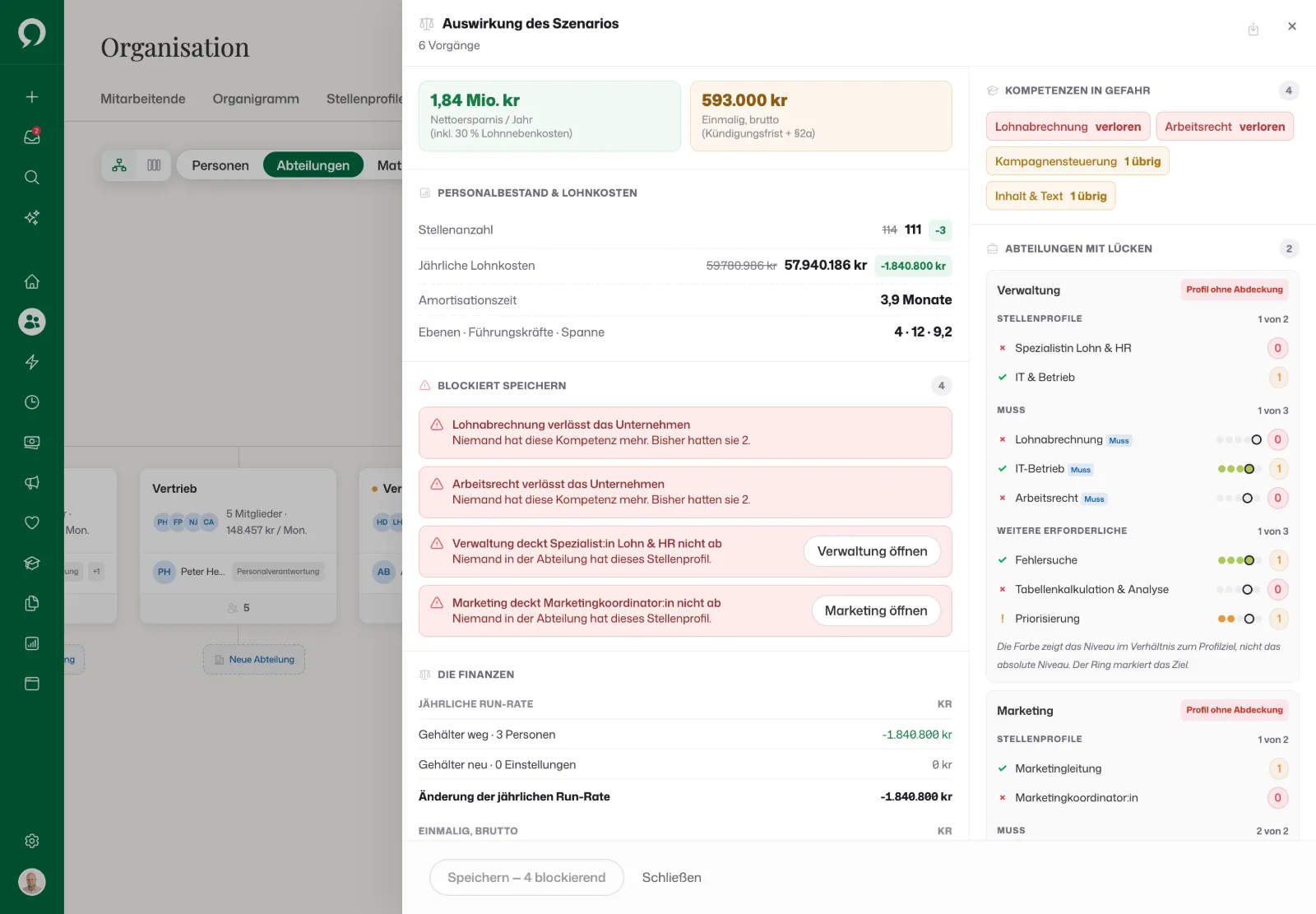Click the Marketingkoordinator:in profile row
Image resolution: width=1316 pixels, height=914 pixels.
coord(1142,798)
